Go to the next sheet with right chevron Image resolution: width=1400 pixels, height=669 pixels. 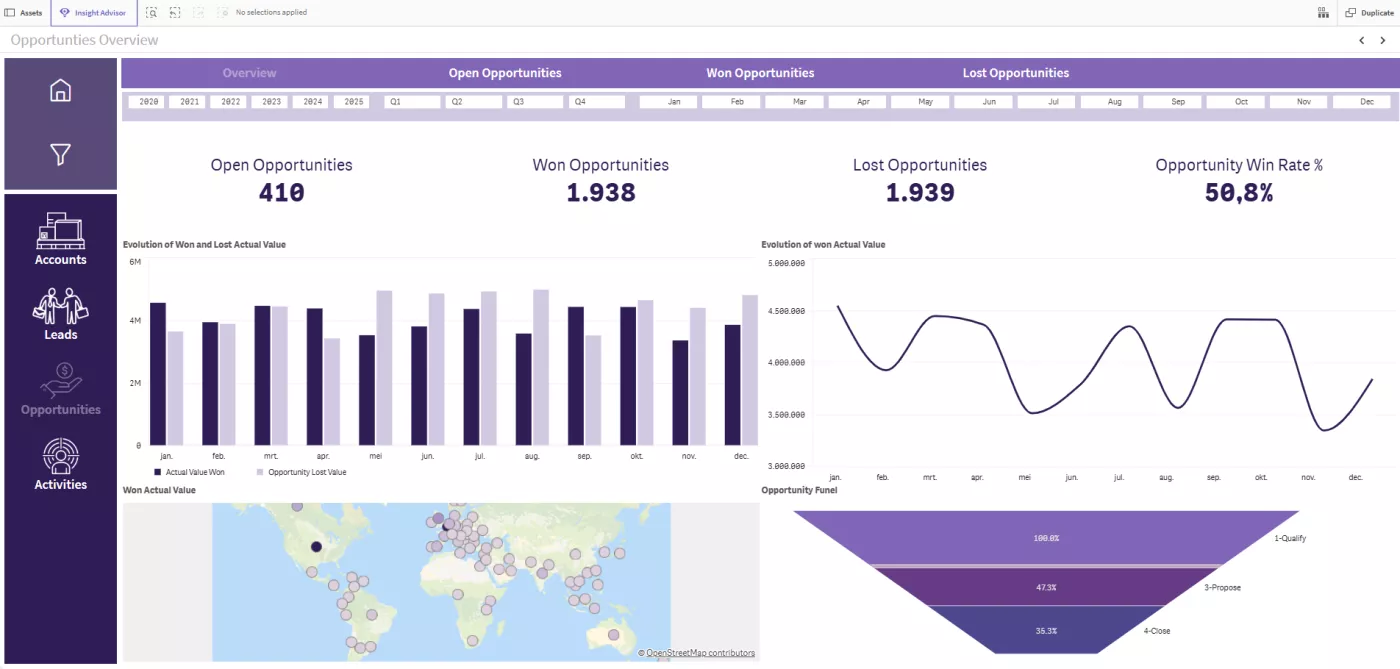tap(1383, 40)
